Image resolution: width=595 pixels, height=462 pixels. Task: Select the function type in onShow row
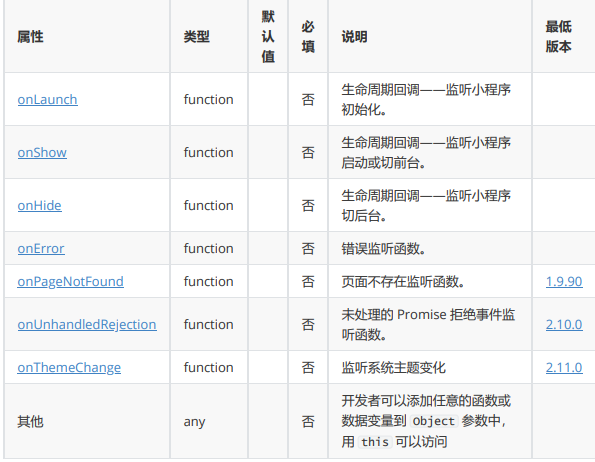208,152
